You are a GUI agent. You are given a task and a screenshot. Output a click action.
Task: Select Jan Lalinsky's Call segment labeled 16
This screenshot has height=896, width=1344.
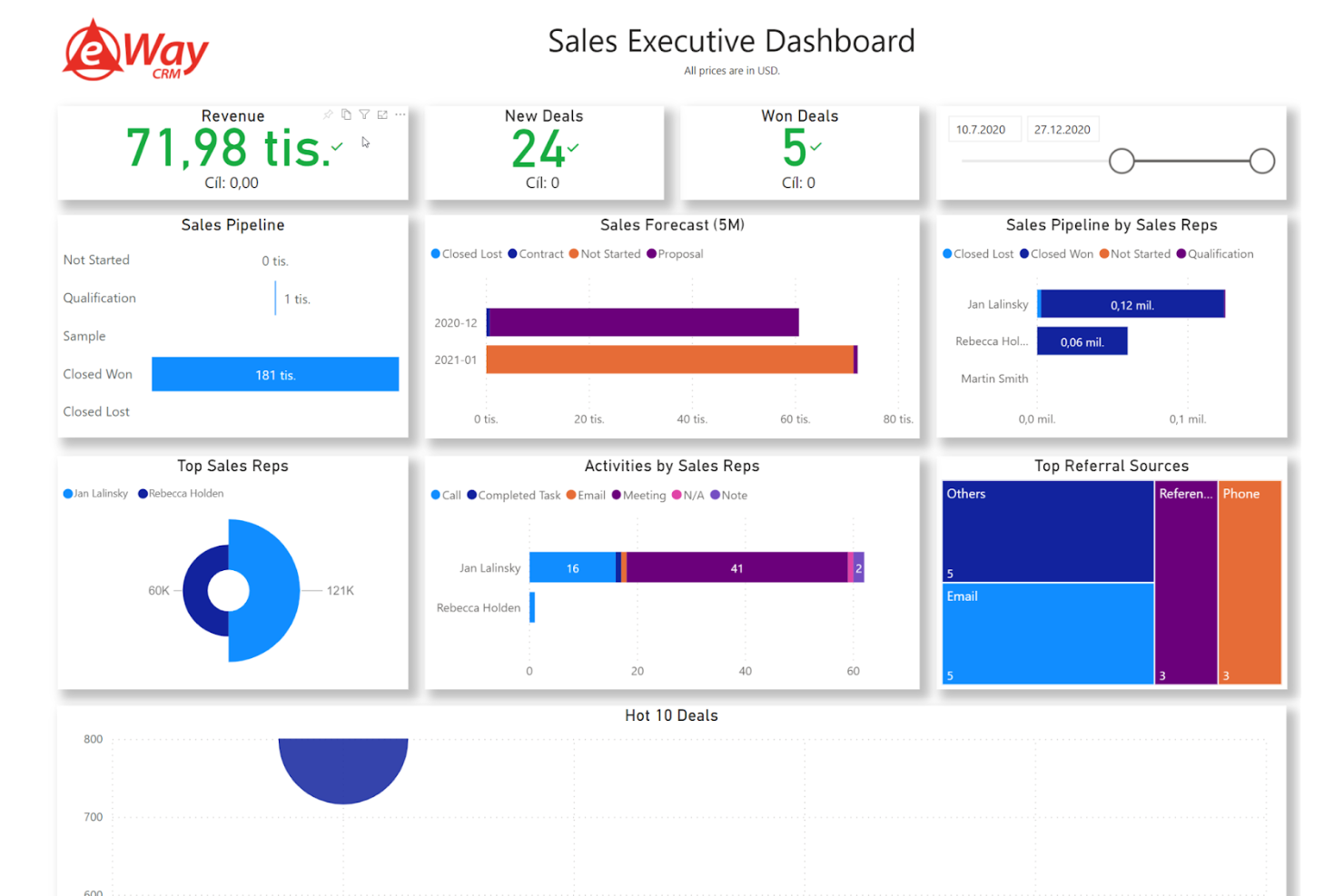[573, 567]
